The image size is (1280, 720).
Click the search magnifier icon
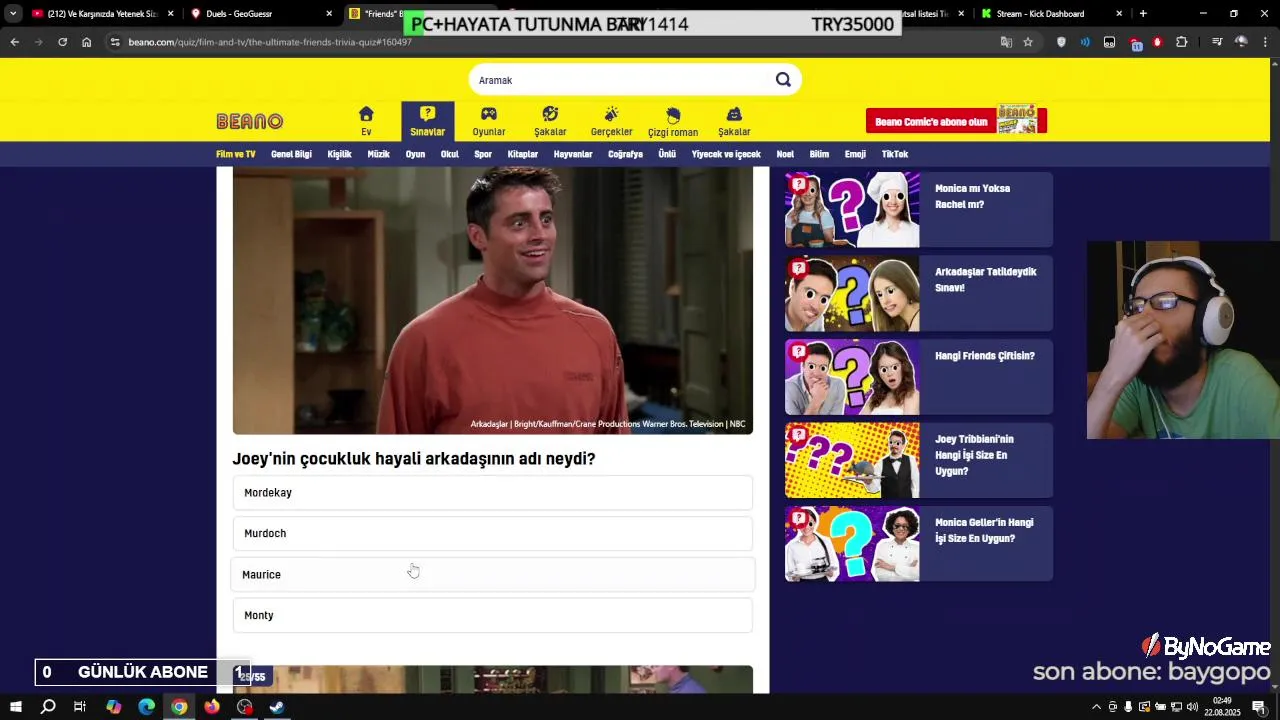coord(783,80)
